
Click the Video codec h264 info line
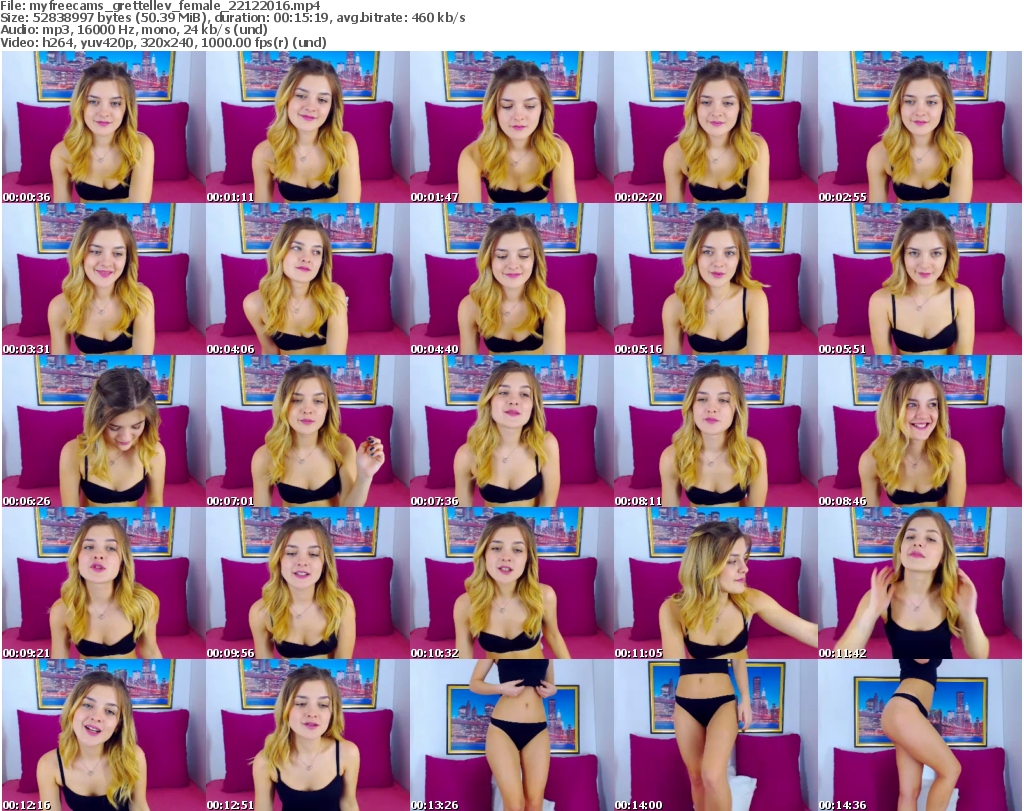165,43
